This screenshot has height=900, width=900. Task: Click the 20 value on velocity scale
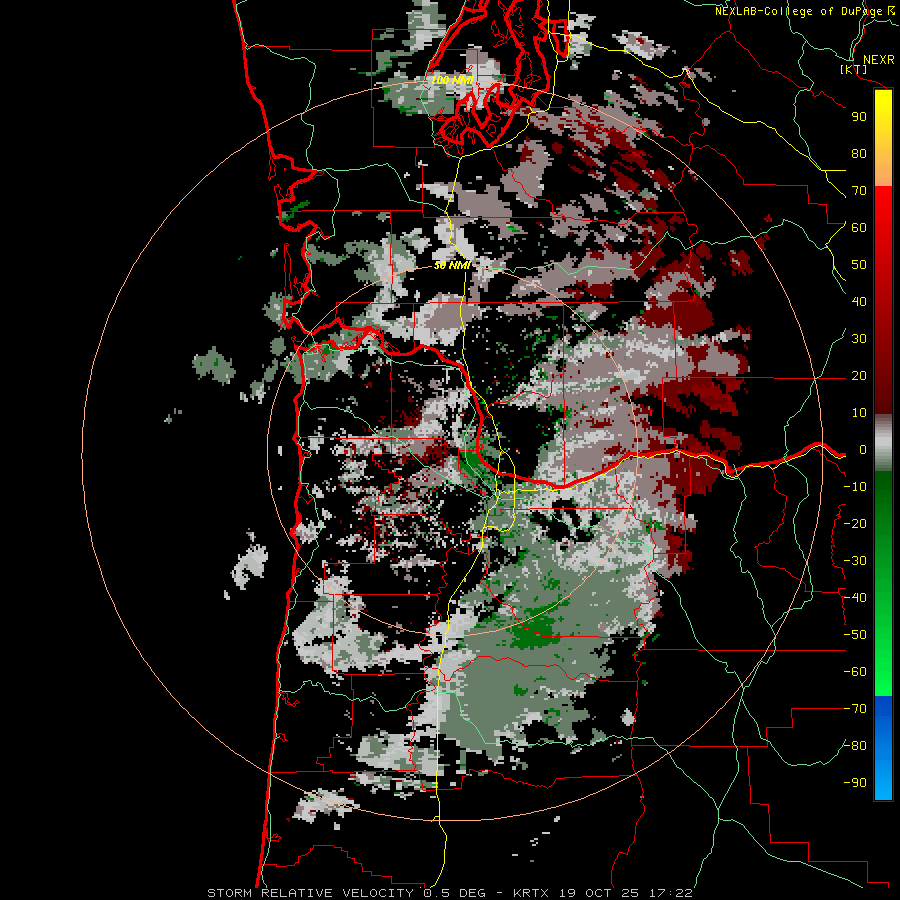pos(859,376)
